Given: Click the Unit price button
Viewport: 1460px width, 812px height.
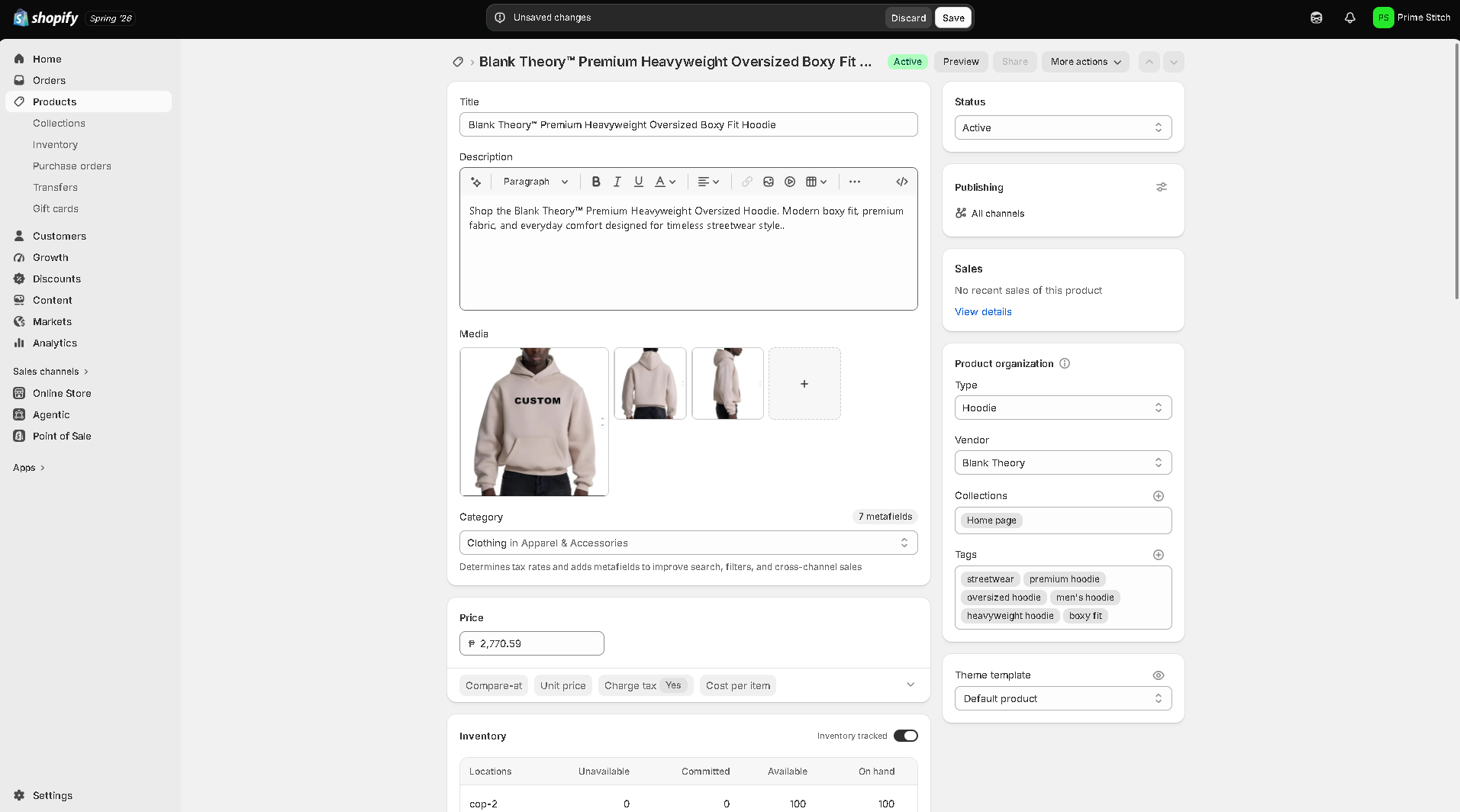Looking at the screenshot, I should point(563,685).
